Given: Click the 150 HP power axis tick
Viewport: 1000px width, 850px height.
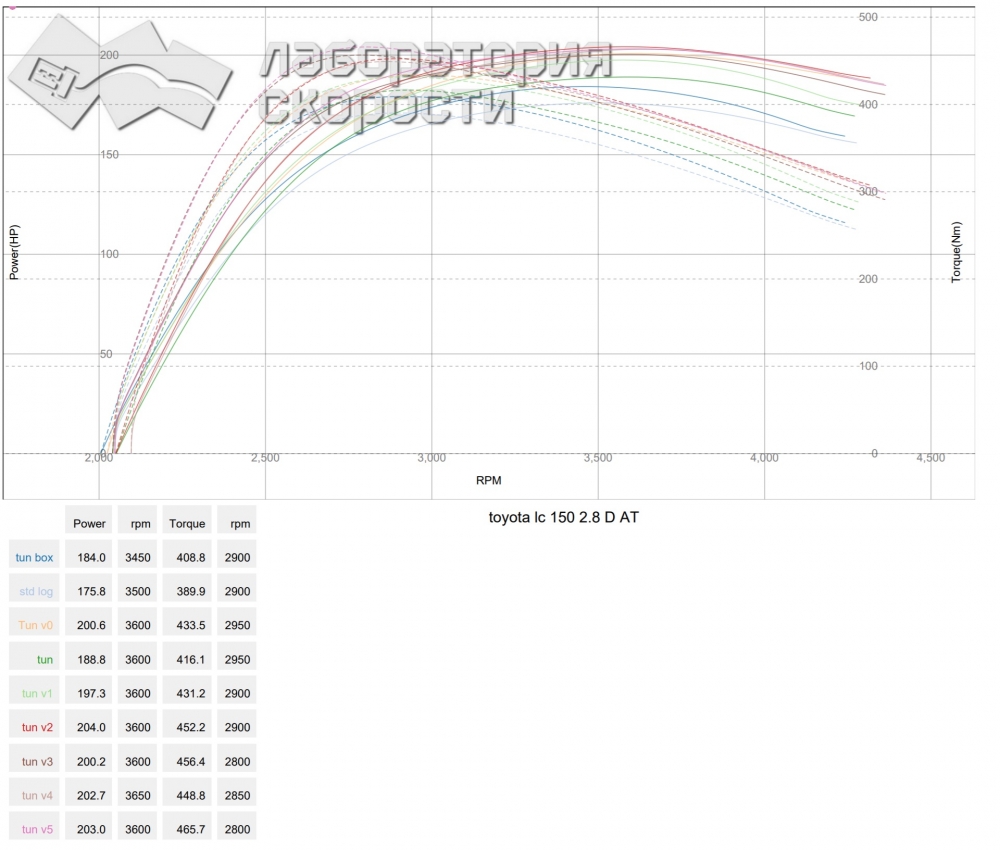Looking at the screenshot, I should pos(109,154).
